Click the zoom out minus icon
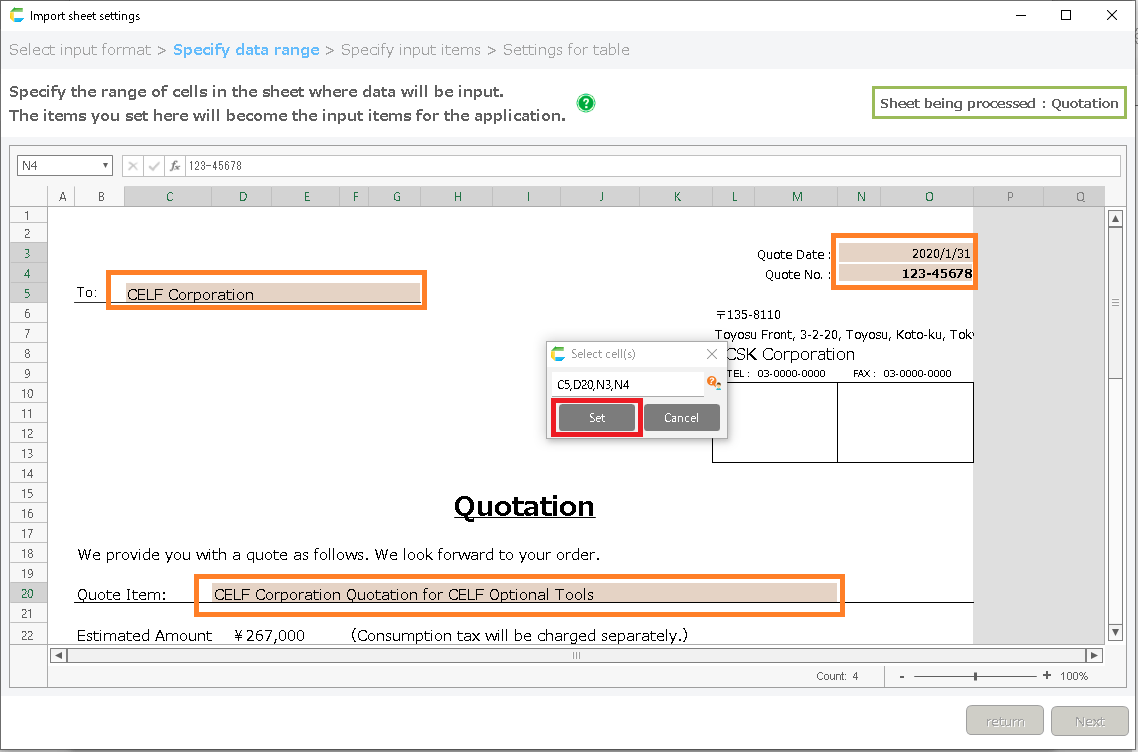1138x752 pixels. click(902, 676)
